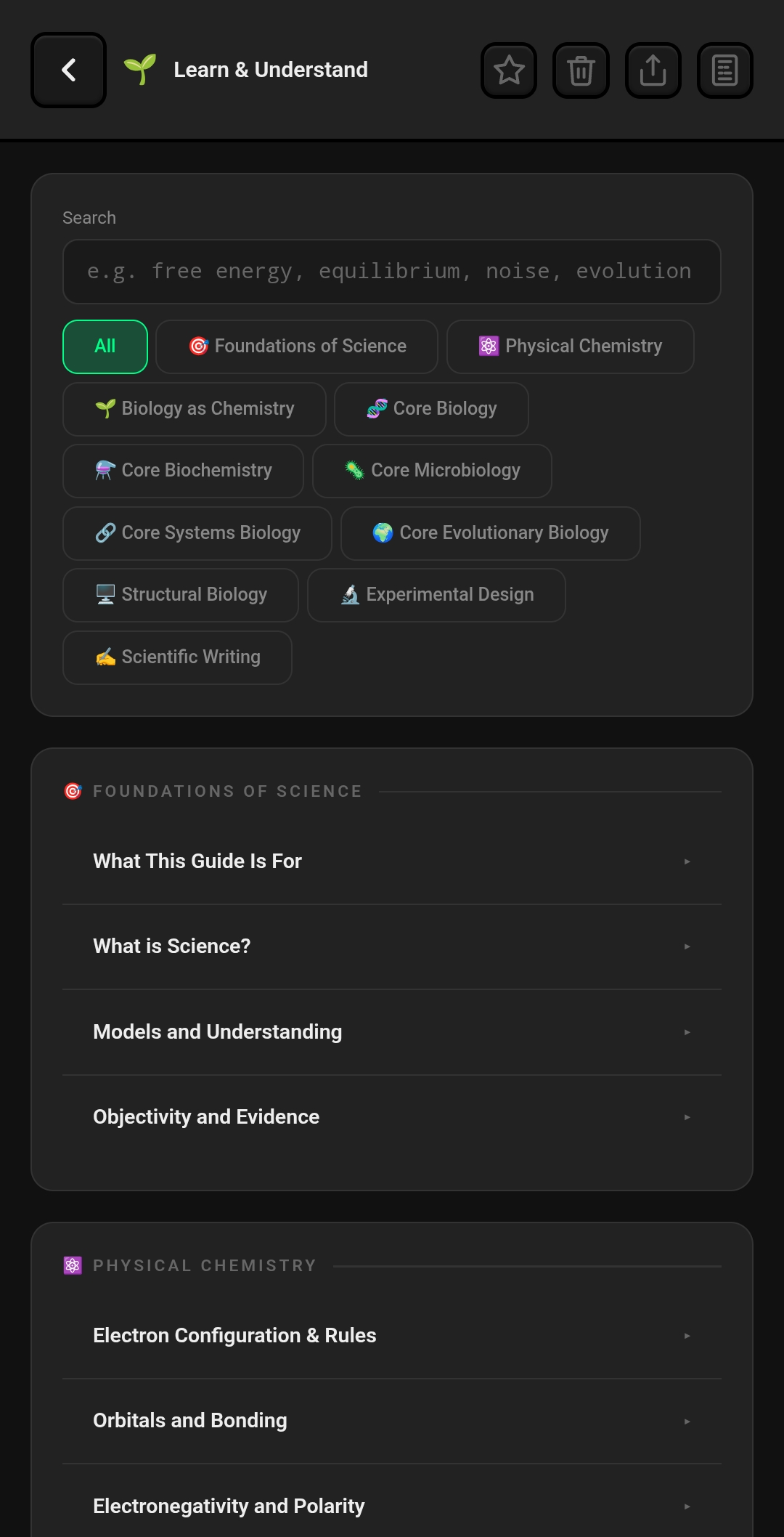Click the atom icon beside Physical Chemistry heading
This screenshot has height=1537, width=784.
tap(73, 1265)
